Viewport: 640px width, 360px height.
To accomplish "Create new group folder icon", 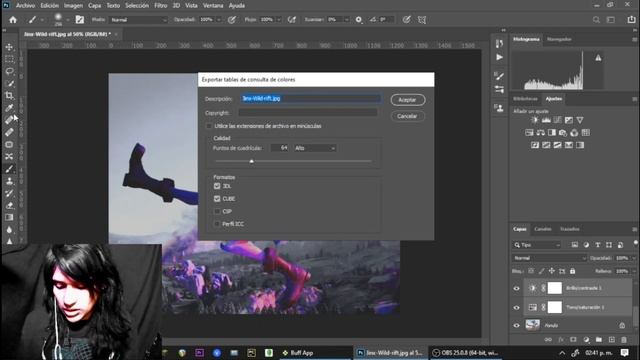I will 598,340.
